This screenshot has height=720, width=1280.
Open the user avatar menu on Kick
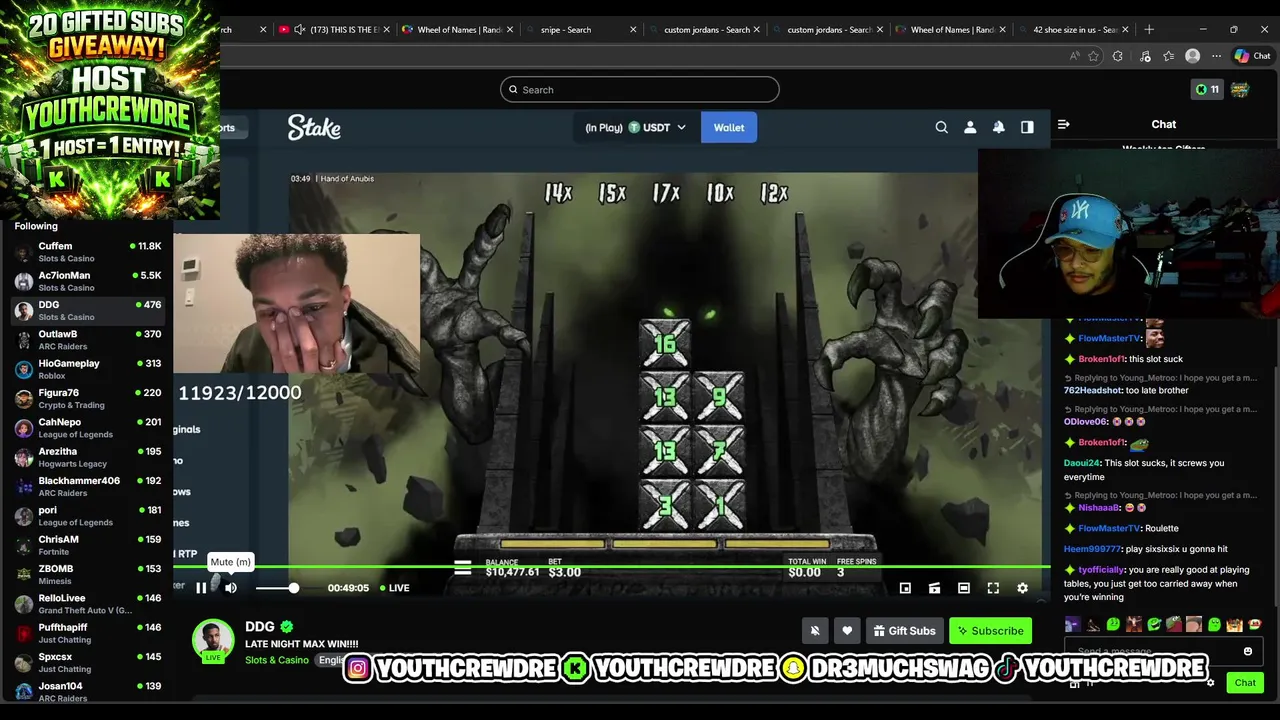[1240, 90]
